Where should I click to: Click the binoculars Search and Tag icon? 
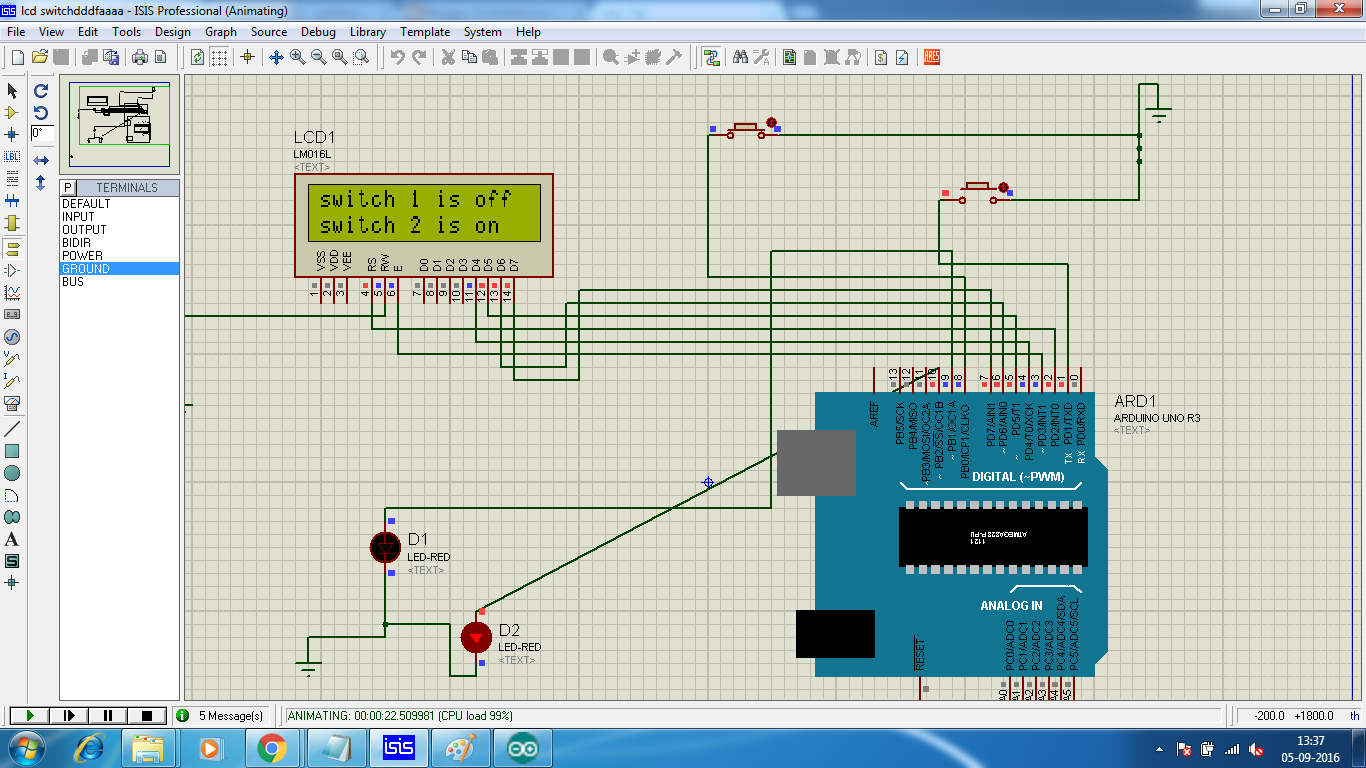pos(741,58)
